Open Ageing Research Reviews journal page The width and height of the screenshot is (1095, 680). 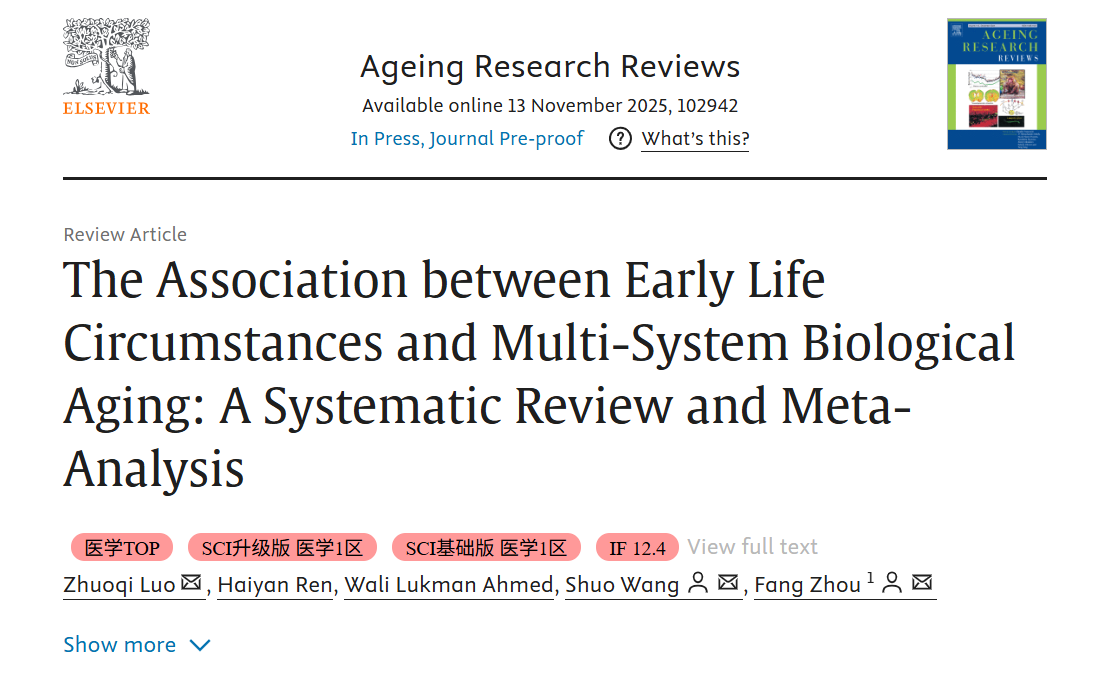coord(550,66)
